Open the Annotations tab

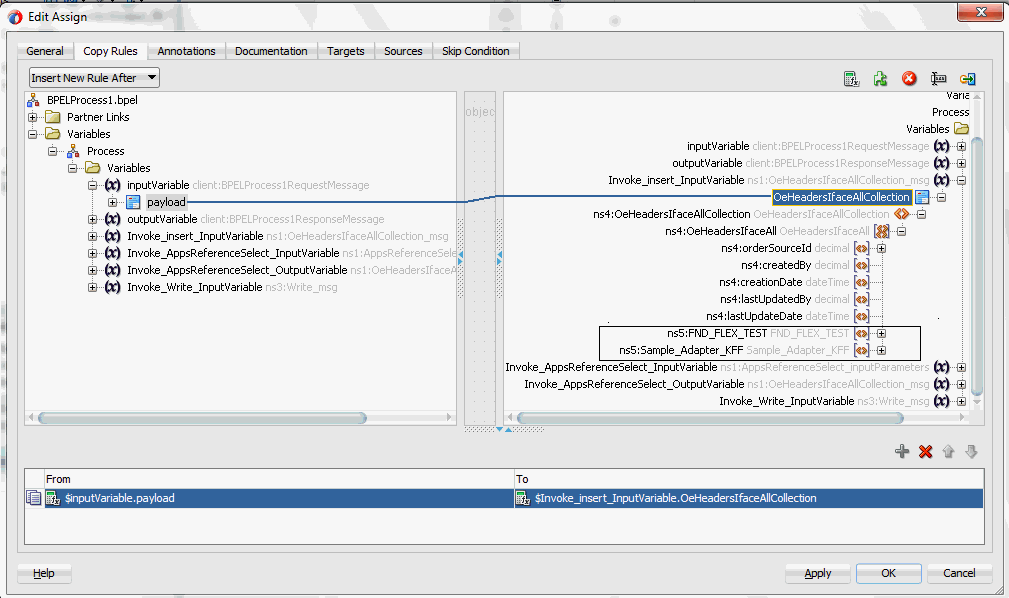click(x=187, y=51)
